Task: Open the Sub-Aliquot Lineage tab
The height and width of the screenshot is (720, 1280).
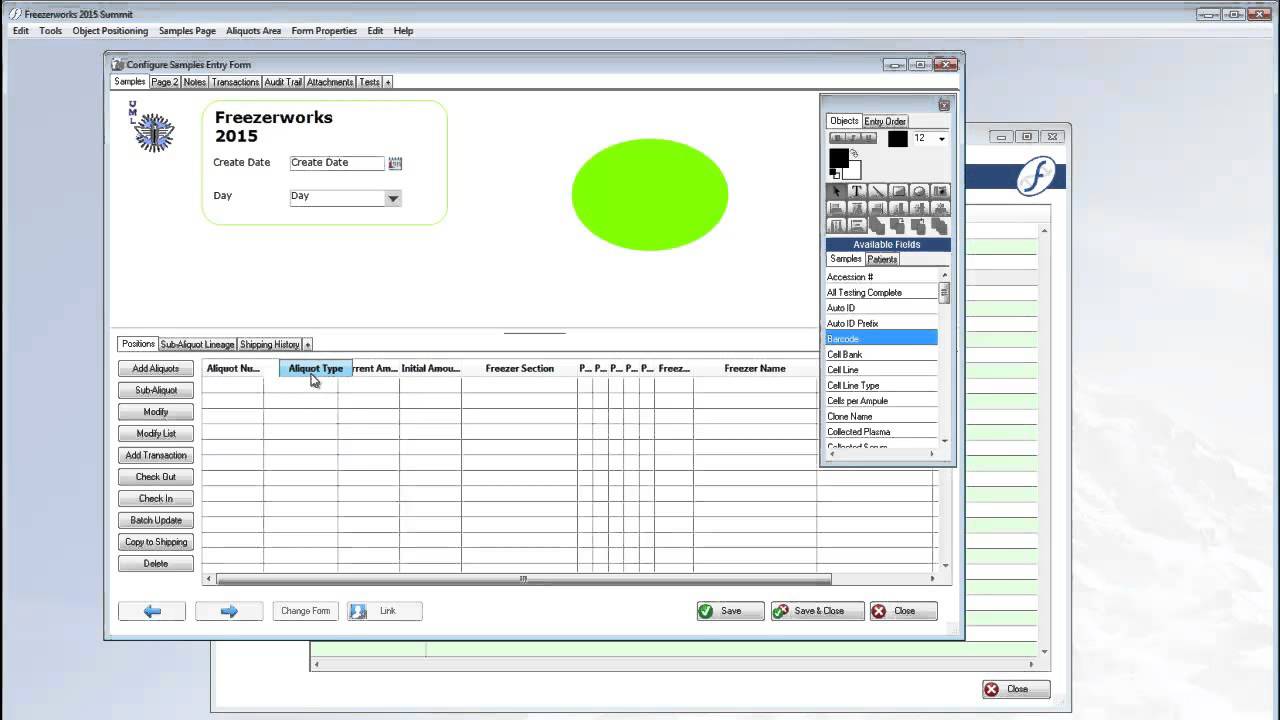Action: tap(197, 344)
